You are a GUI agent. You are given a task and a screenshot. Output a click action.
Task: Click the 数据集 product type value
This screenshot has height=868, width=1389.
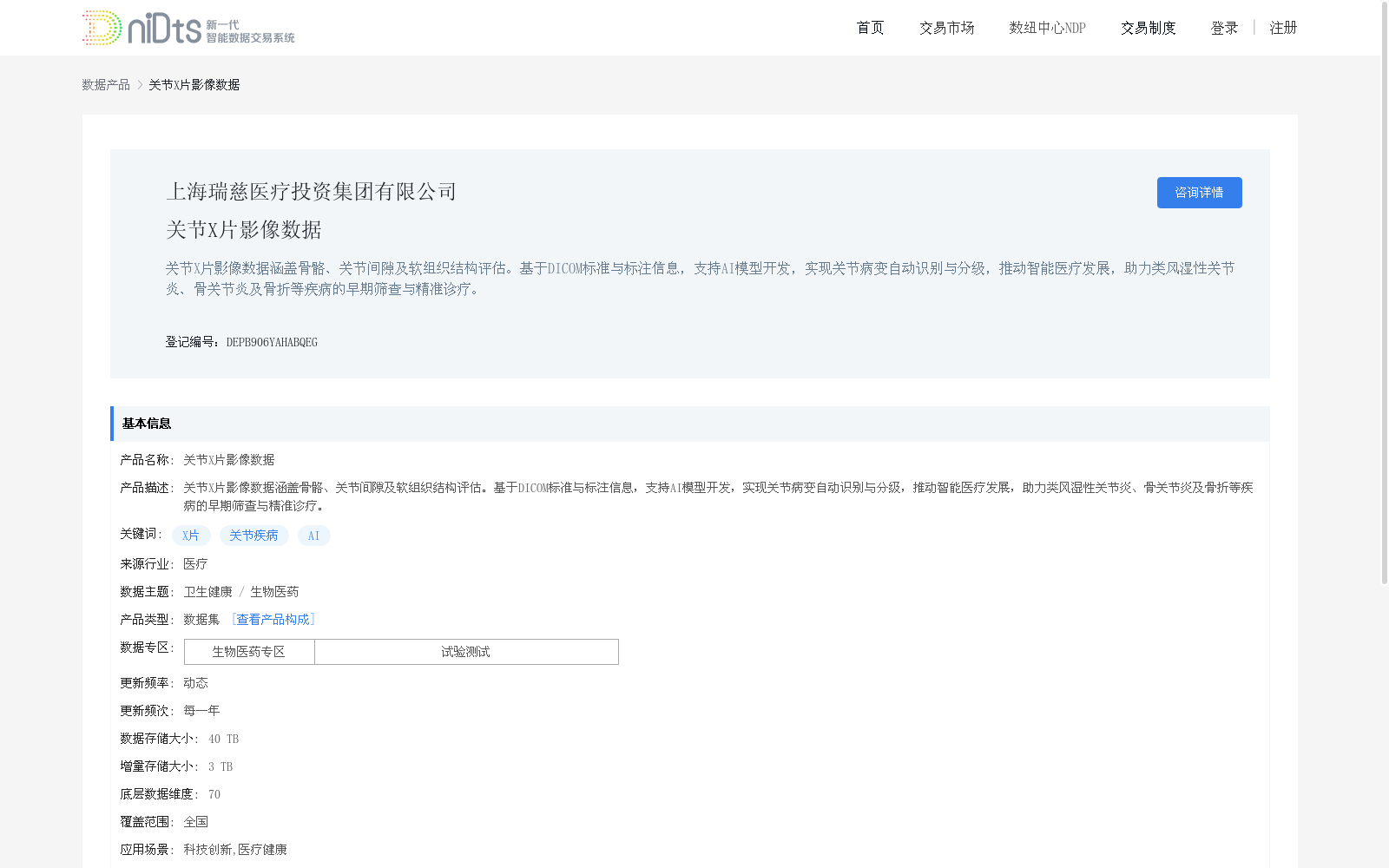click(x=201, y=620)
